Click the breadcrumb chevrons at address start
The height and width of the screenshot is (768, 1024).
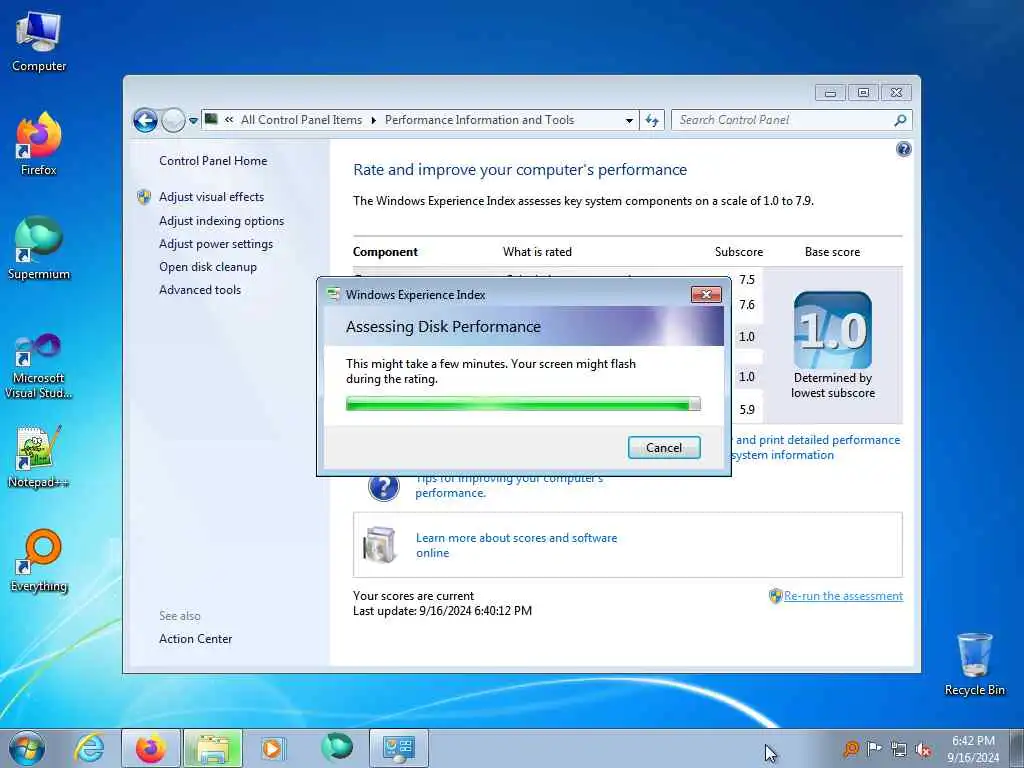229,120
